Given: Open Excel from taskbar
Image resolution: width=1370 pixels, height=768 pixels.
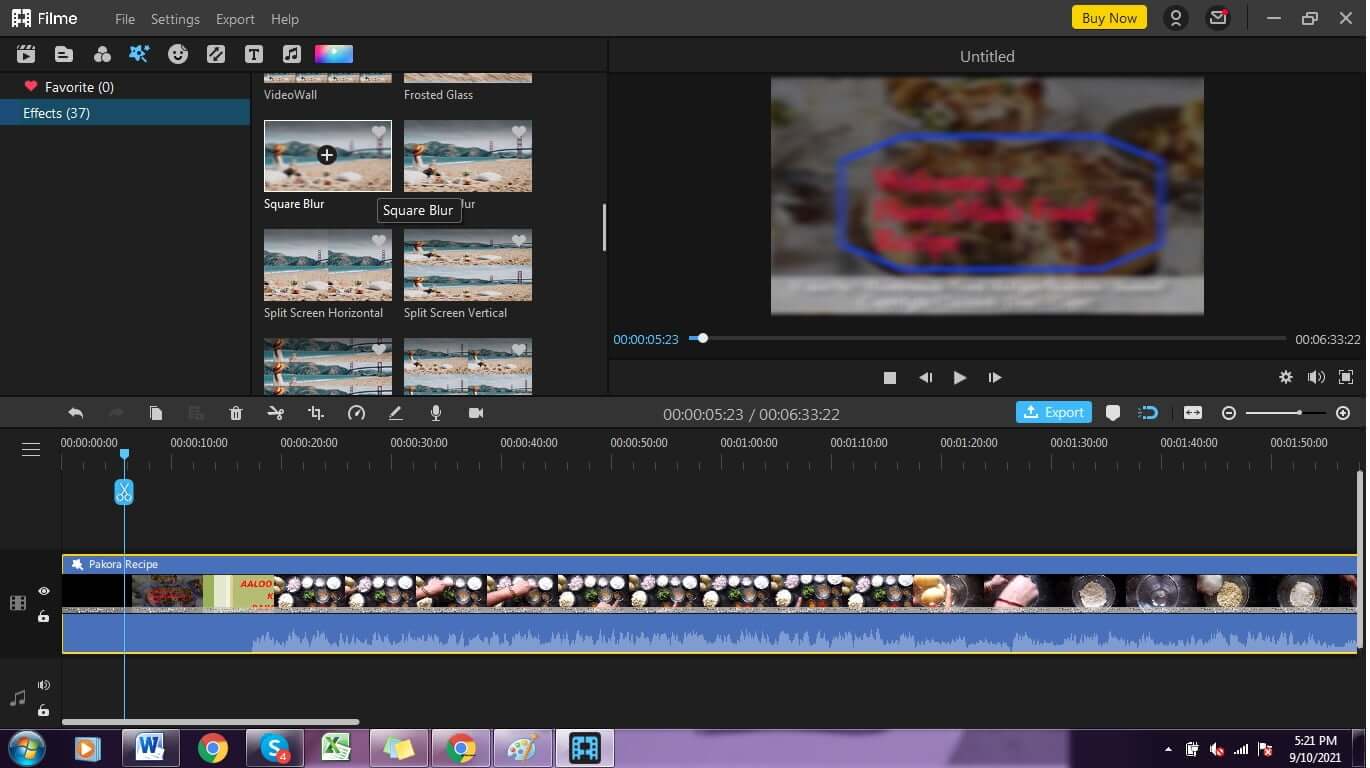Looking at the screenshot, I should 337,748.
